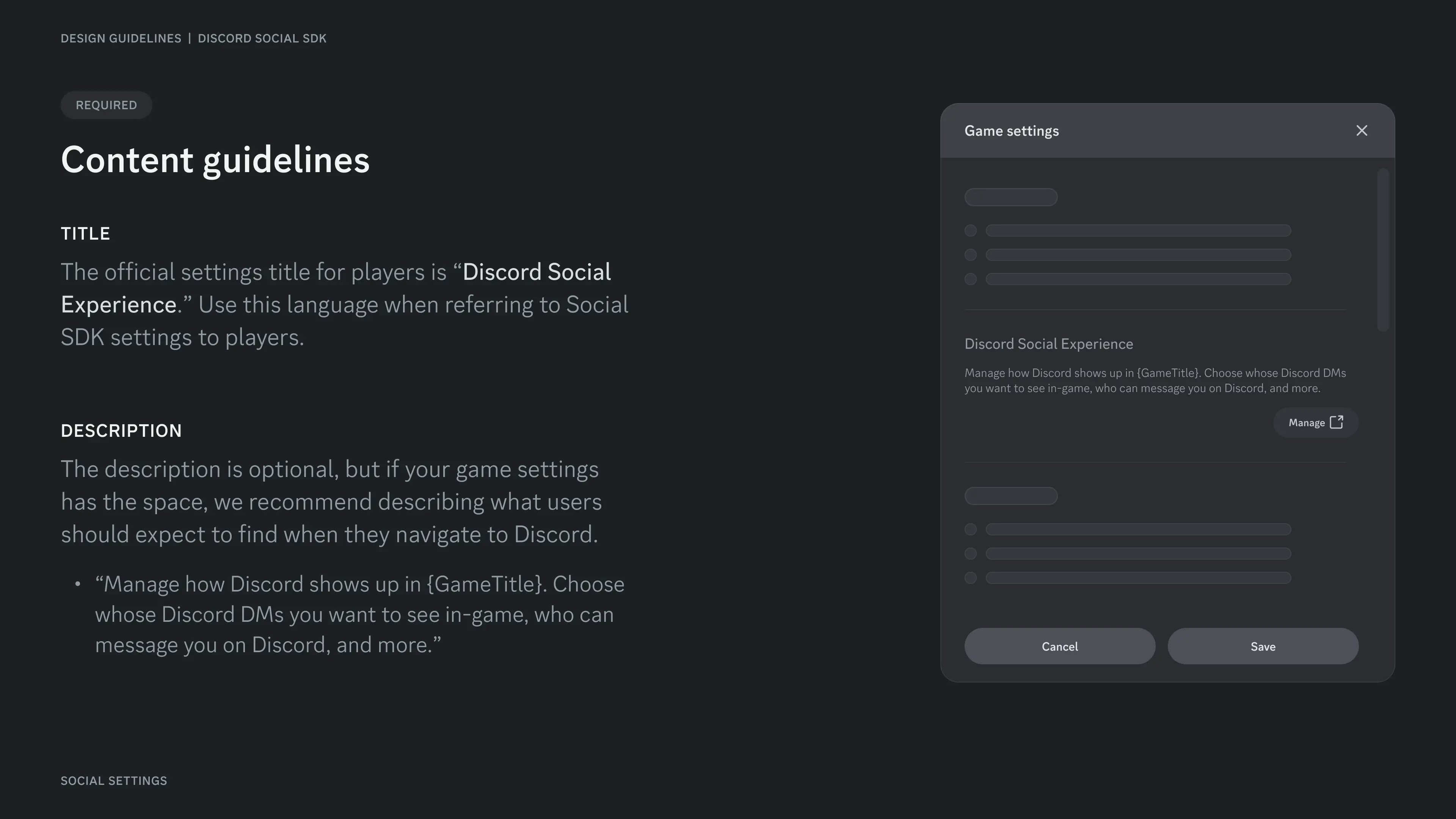The height and width of the screenshot is (819, 1456).
Task: Click the DISCORD SOCIAL SDK breadcrumb
Action: click(x=262, y=38)
